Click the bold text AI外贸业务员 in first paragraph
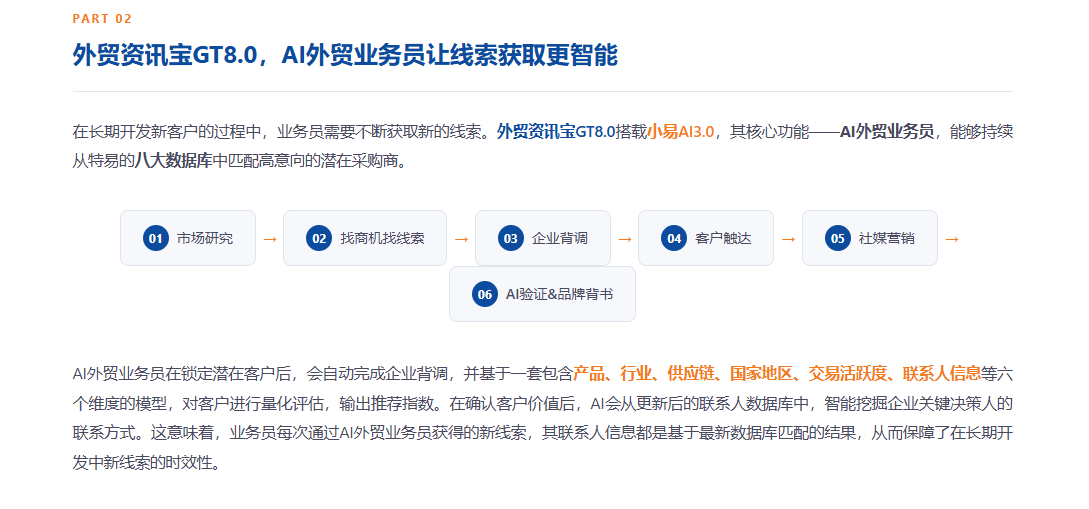1089x509 pixels. pos(886,131)
